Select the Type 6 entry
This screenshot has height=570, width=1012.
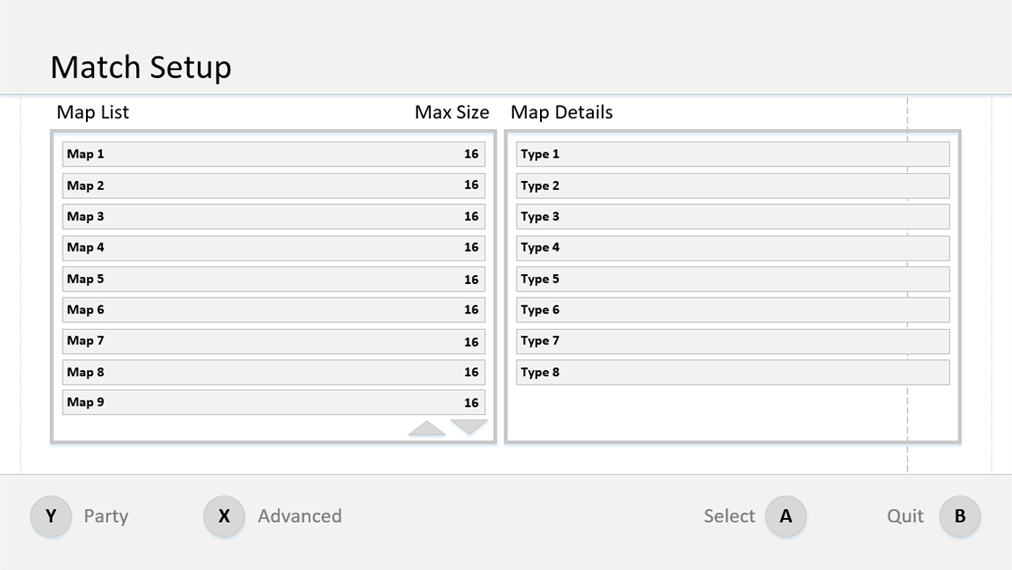point(732,310)
